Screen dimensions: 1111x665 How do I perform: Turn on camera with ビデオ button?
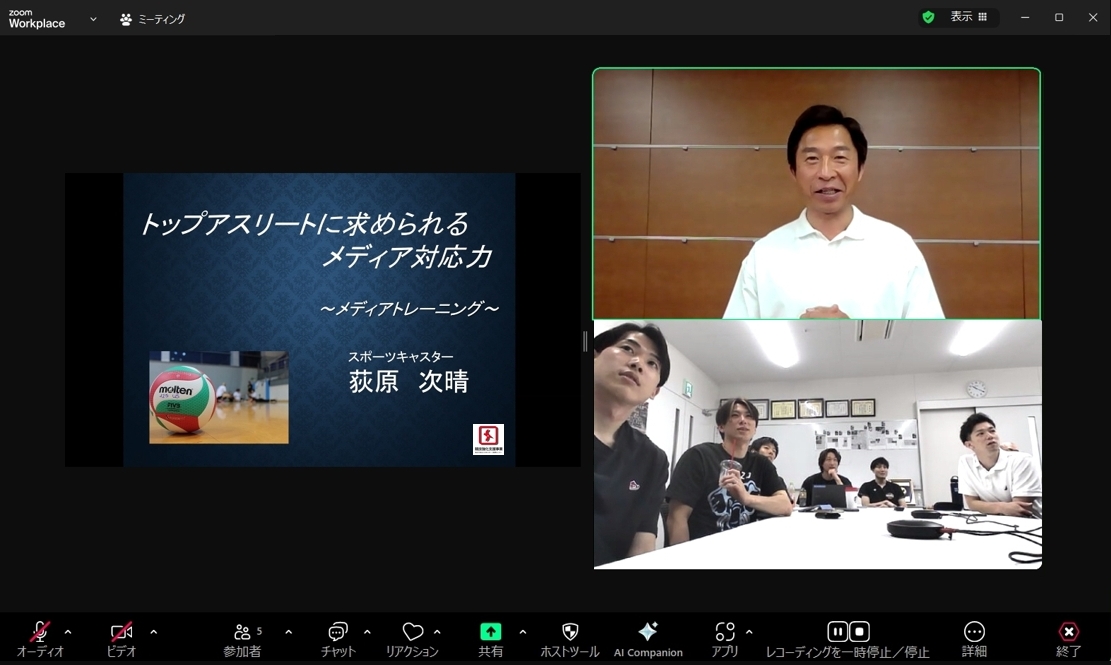pyautogui.click(x=121, y=639)
